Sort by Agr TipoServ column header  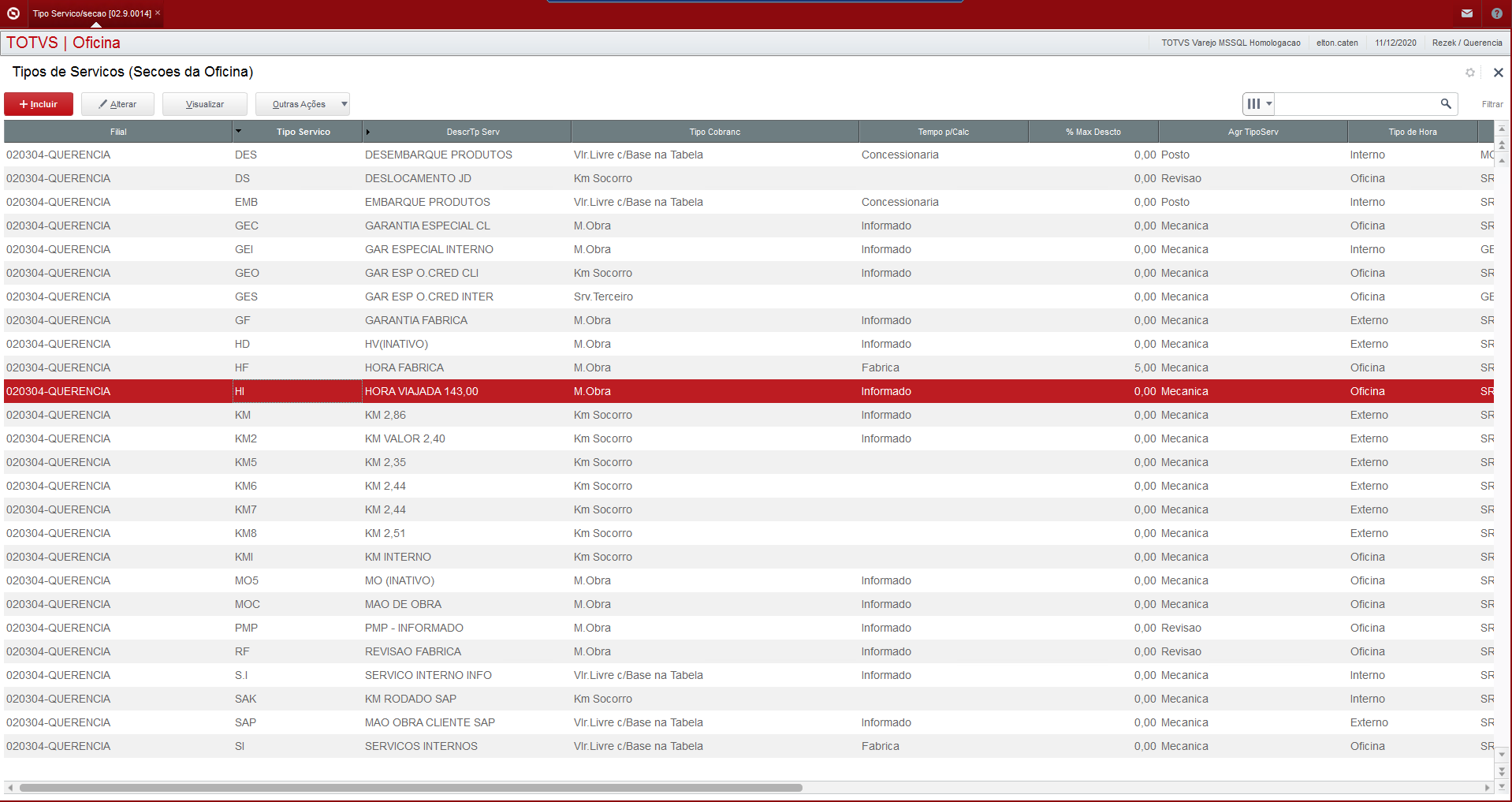[1253, 132]
